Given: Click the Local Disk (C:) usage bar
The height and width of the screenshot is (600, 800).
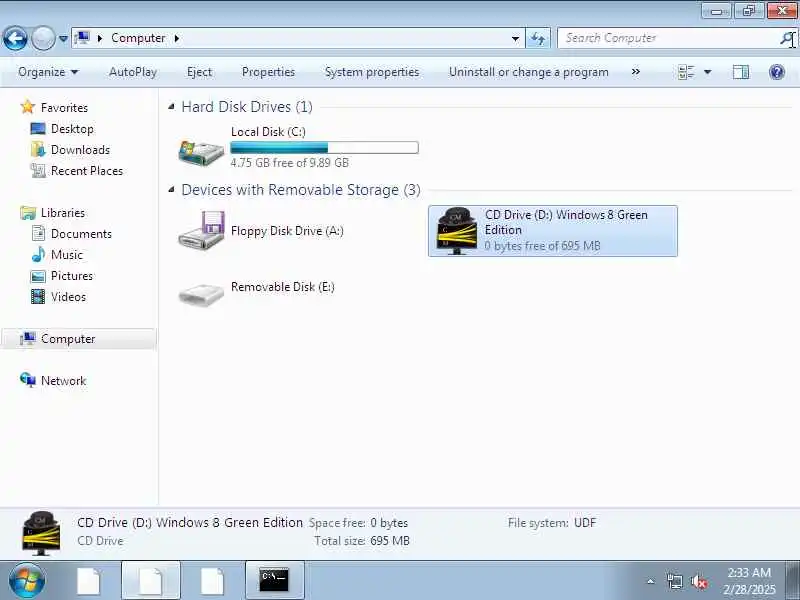Looking at the screenshot, I should pyautogui.click(x=324, y=147).
